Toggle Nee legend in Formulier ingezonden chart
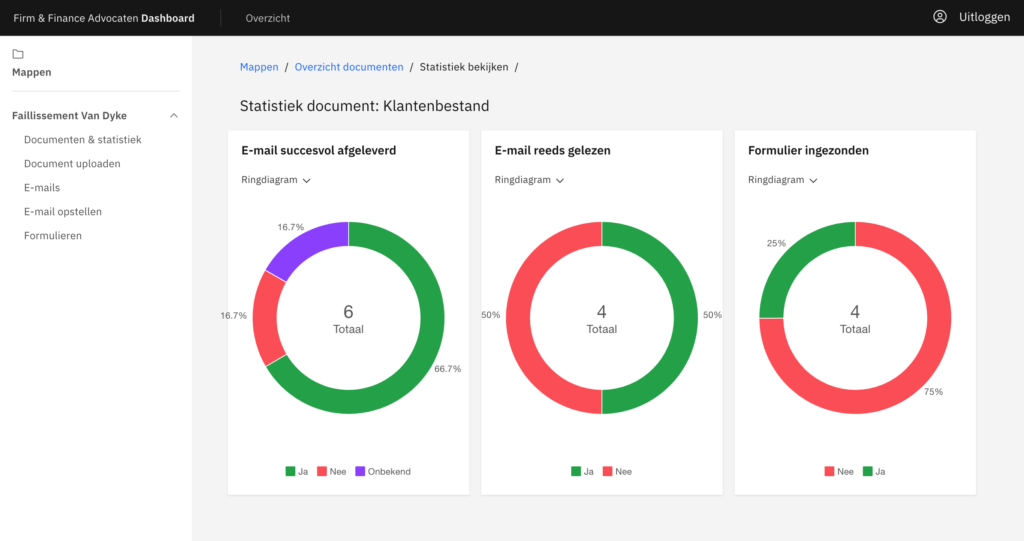 point(836,471)
